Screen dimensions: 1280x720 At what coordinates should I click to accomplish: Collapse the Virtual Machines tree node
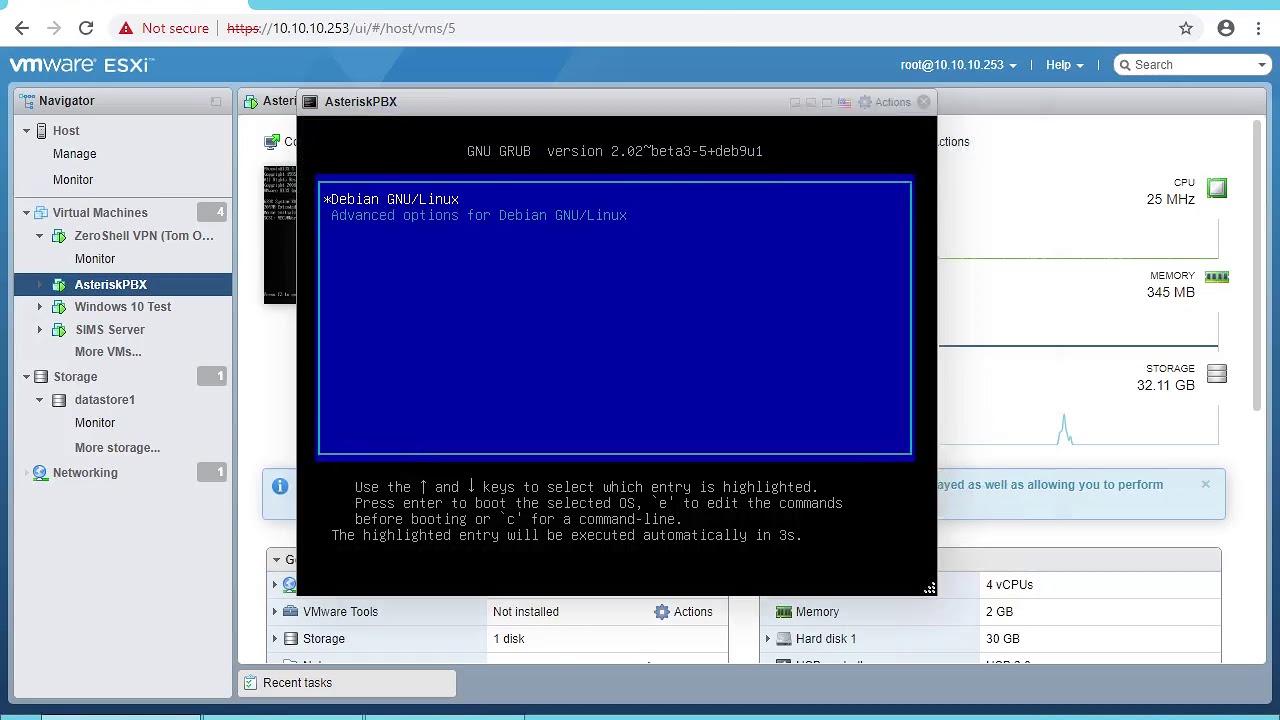27,213
